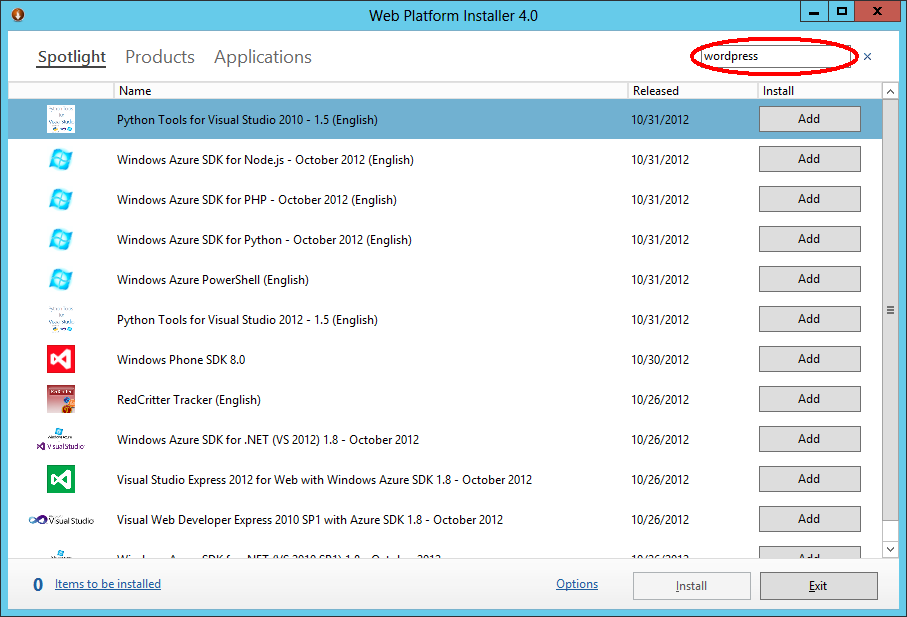Click the Windows Azure SDK for Node.js icon

61,159
